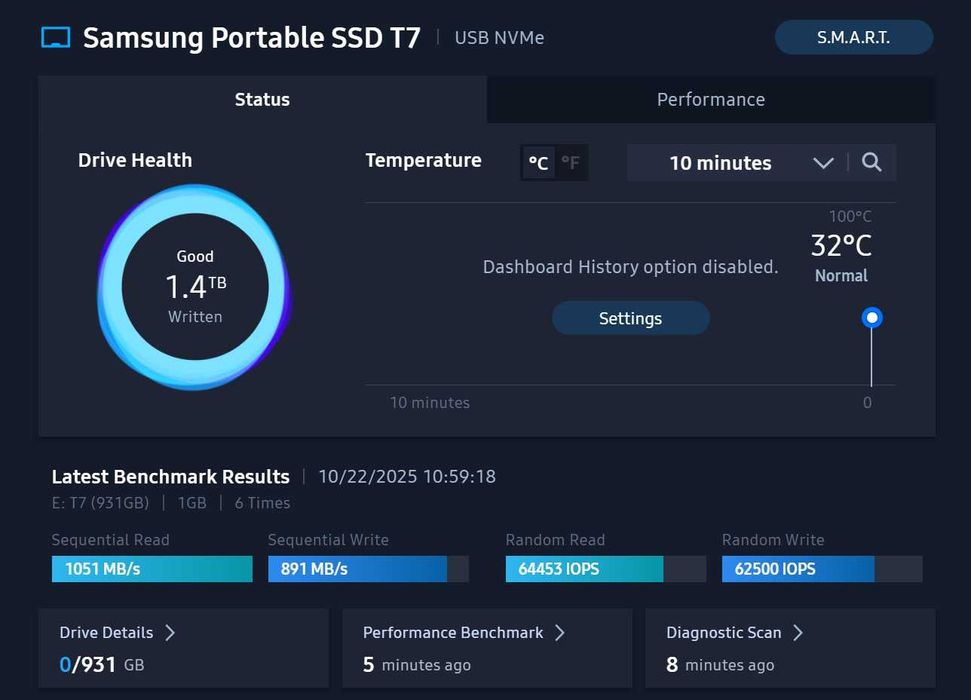
Task: Click the Sequential Read 1051 MB/s bar
Action: click(x=152, y=569)
